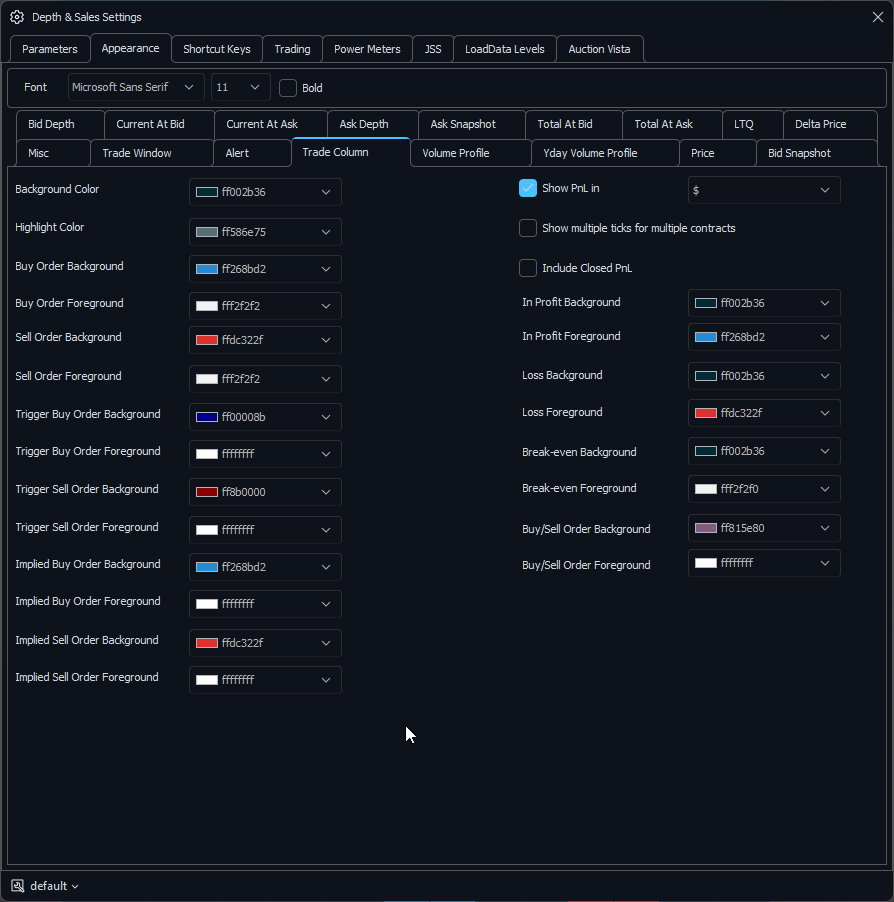Open the PnL currency unit dropdown
The height and width of the screenshot is (902, 894).
764,190
